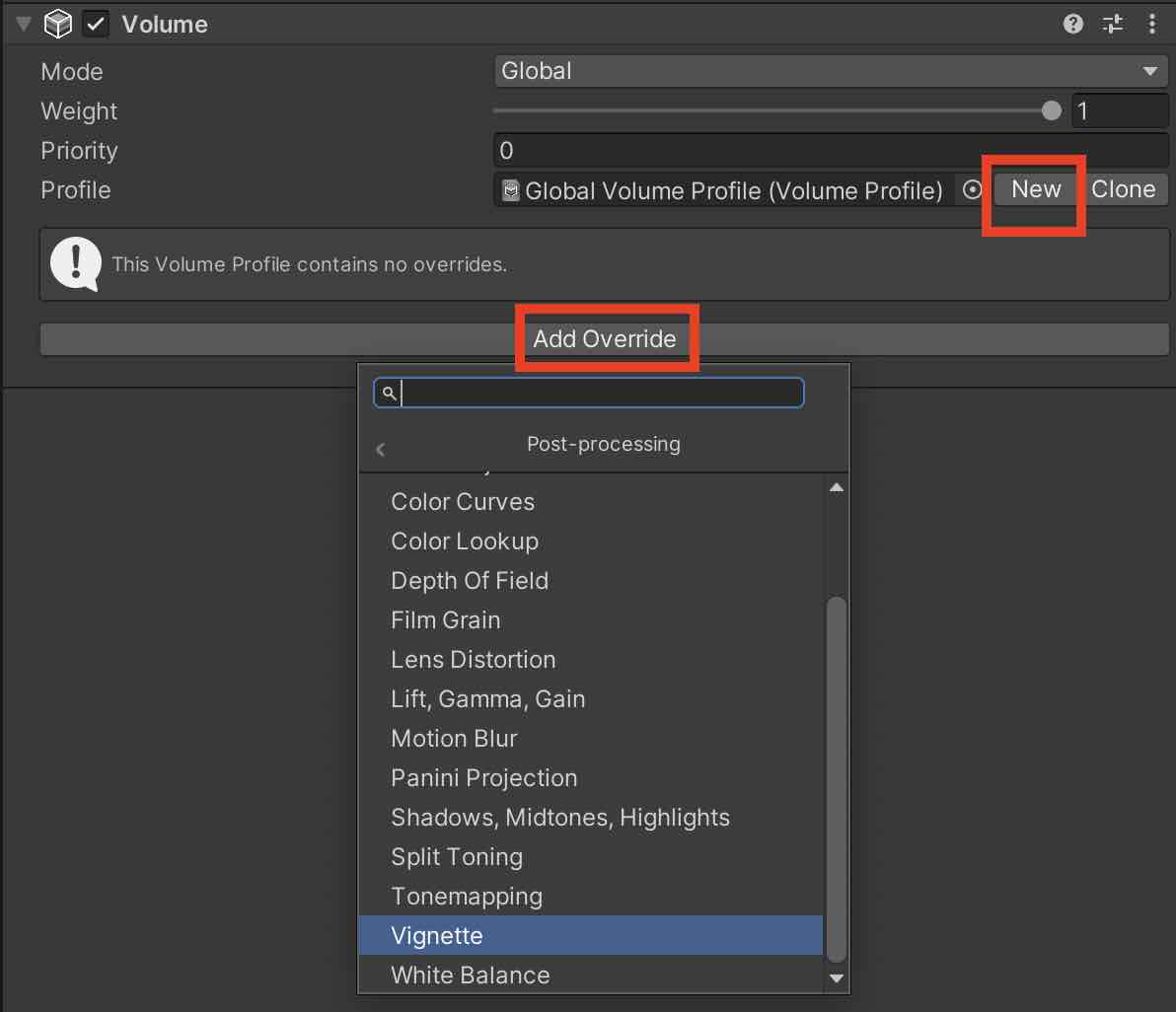
Task: Click the Volume Profile asset icon
Action: pos(510,190)
